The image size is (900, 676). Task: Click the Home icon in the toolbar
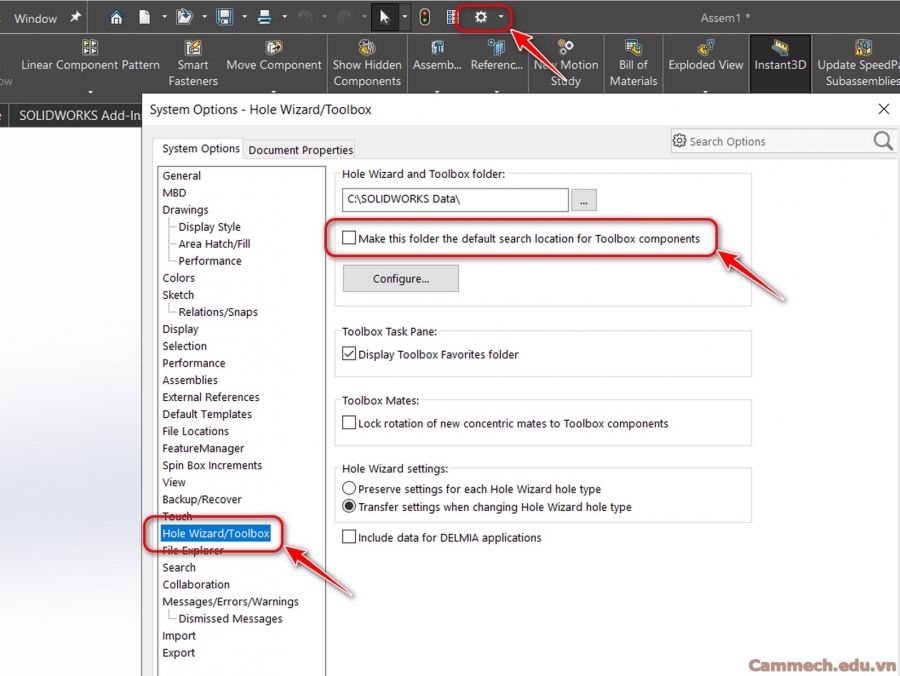pos(116,18)
